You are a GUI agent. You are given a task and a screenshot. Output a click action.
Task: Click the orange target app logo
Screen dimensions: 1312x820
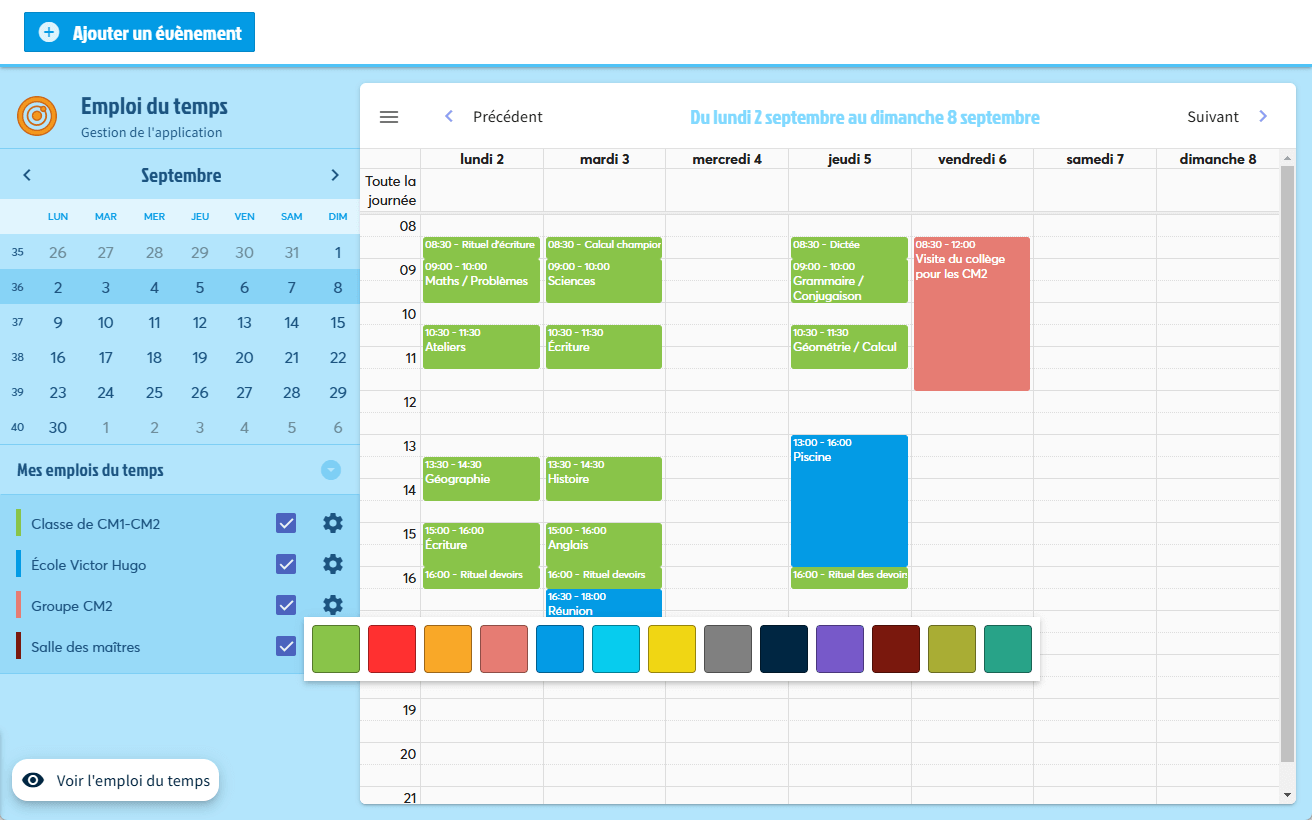point(37,116)
